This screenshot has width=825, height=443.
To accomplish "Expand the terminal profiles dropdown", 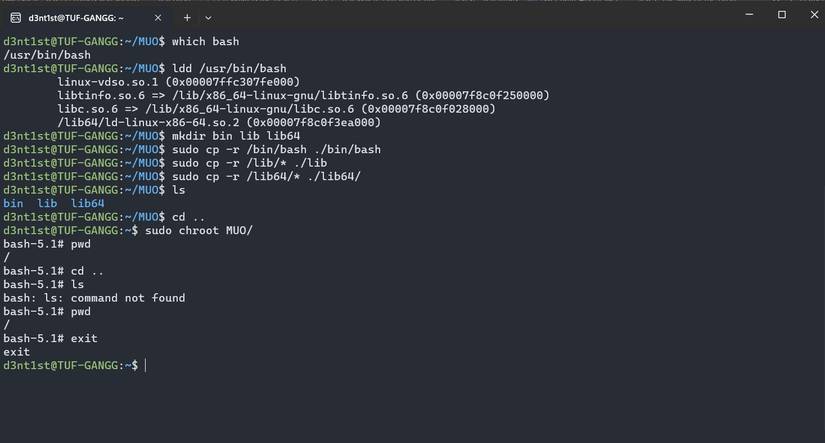I will tap(208, 17).
